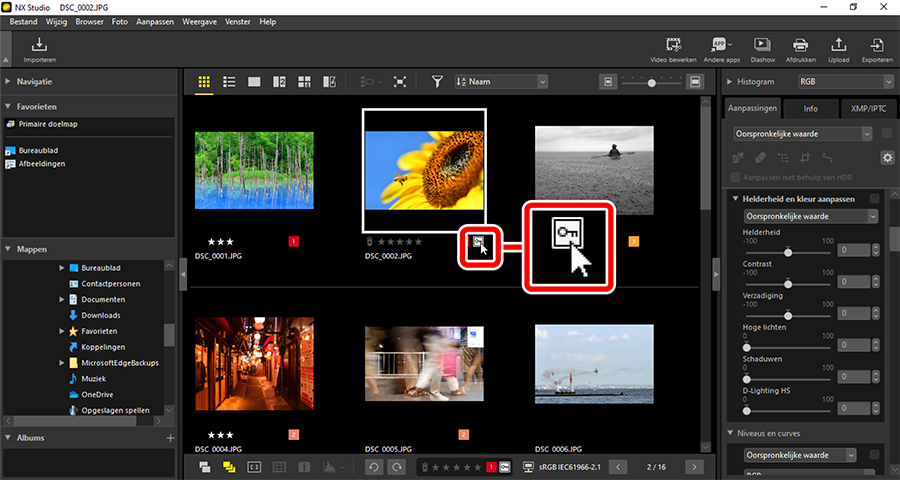Click the focus point display icon
The image size is (900, 480).
pyautogui.click(x=254, y=467)
